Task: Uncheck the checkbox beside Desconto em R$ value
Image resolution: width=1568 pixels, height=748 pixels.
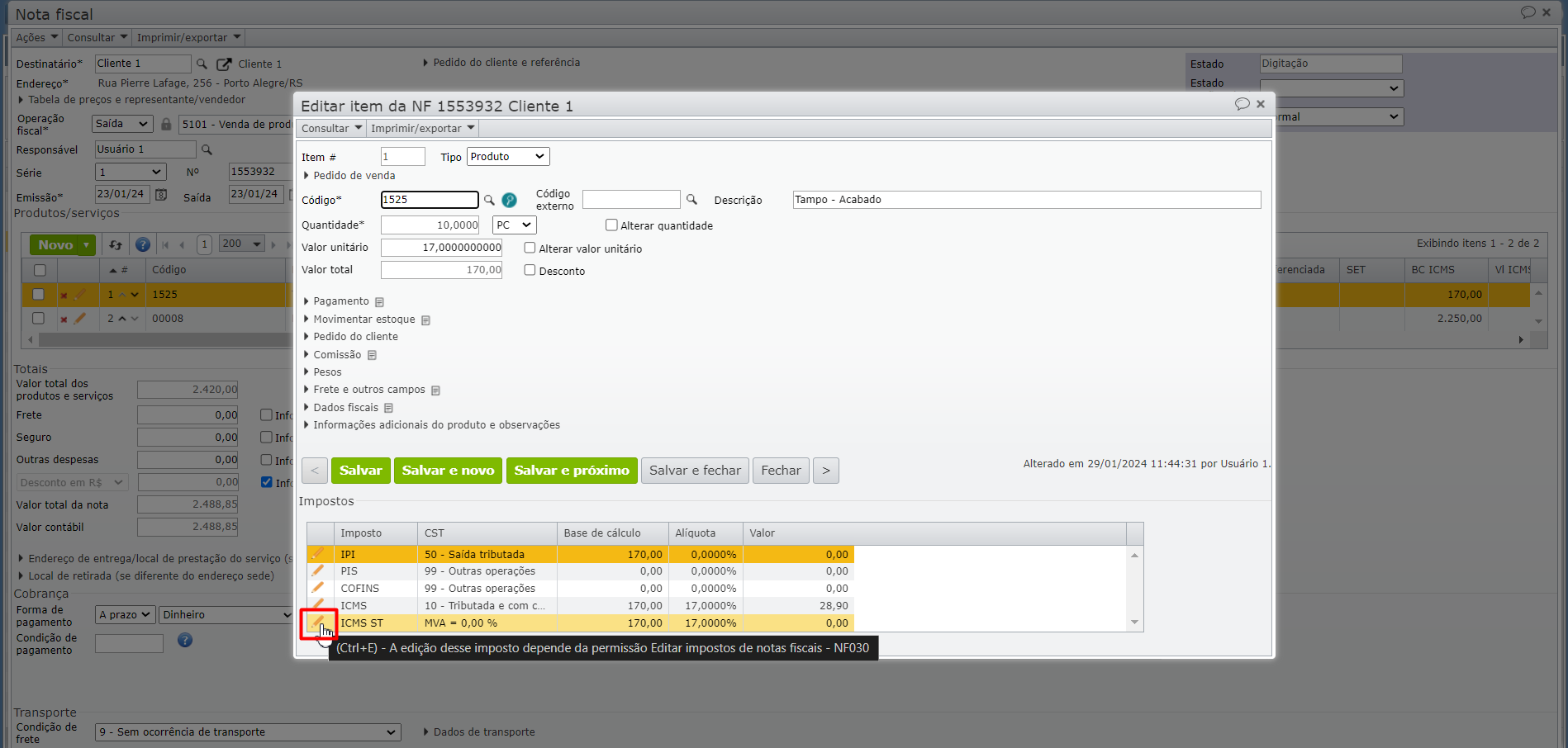Action: pos(266,482)
